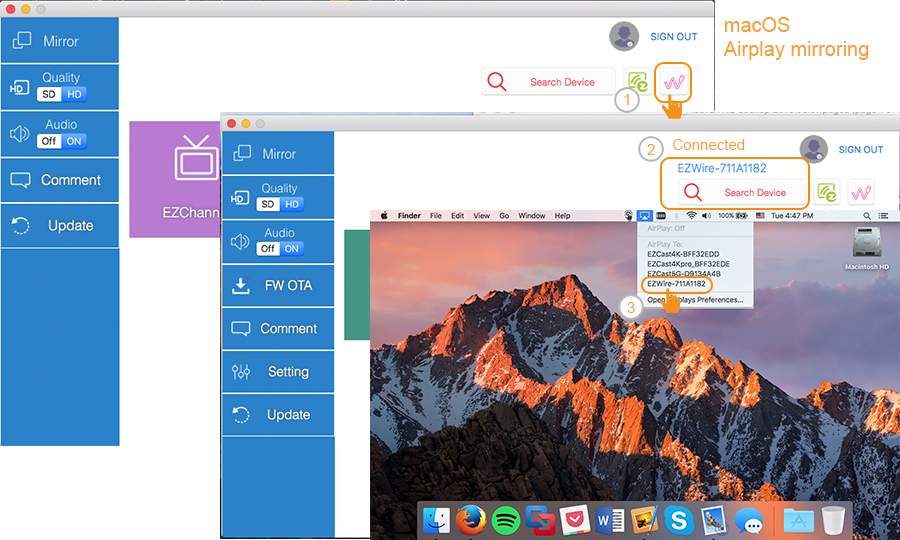Click the purple EZChannel TV tile
The width and height of the screenshot is (900, 540).
coord(175,178)
